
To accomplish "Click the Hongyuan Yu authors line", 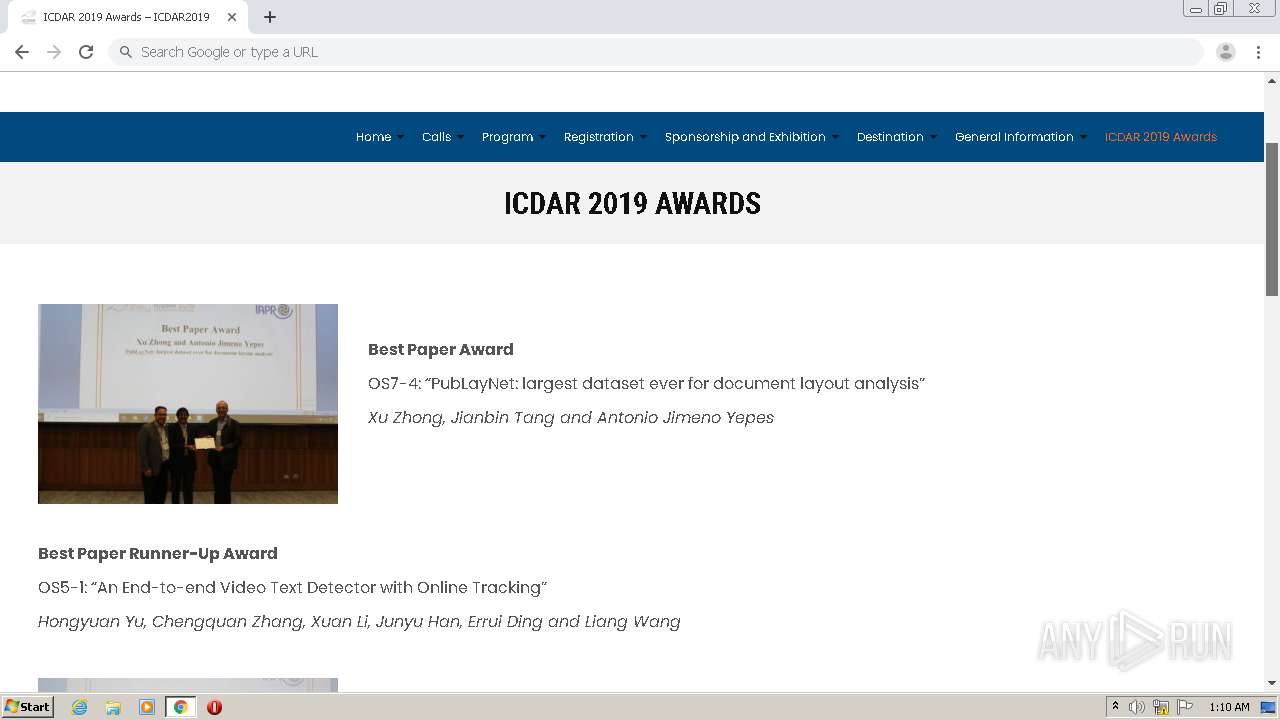I will tap(359, 621).
